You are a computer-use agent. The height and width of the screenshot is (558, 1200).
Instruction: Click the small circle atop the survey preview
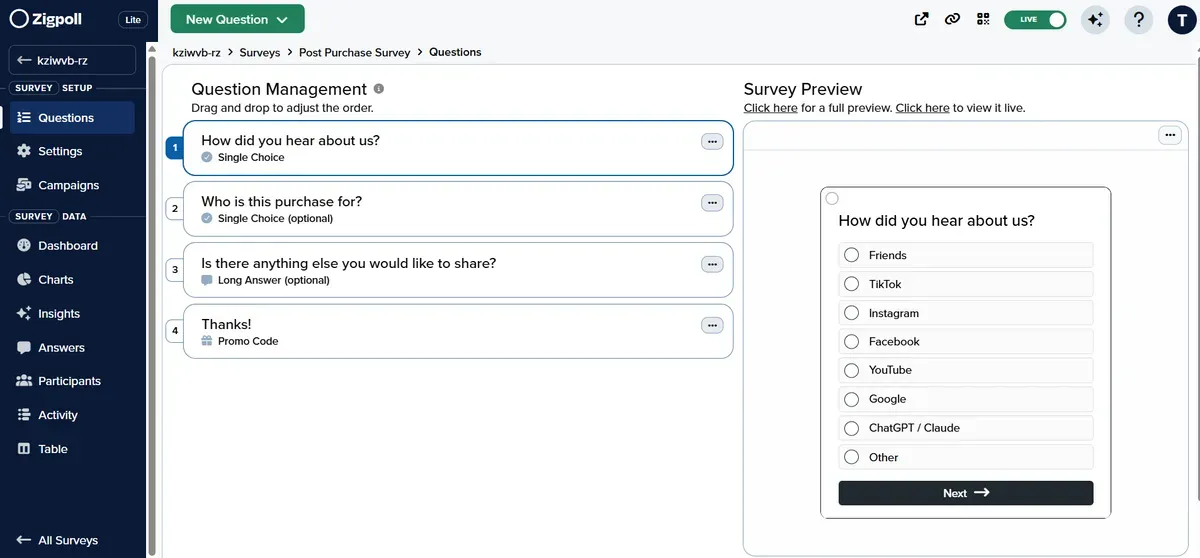(x=832, y=198)
